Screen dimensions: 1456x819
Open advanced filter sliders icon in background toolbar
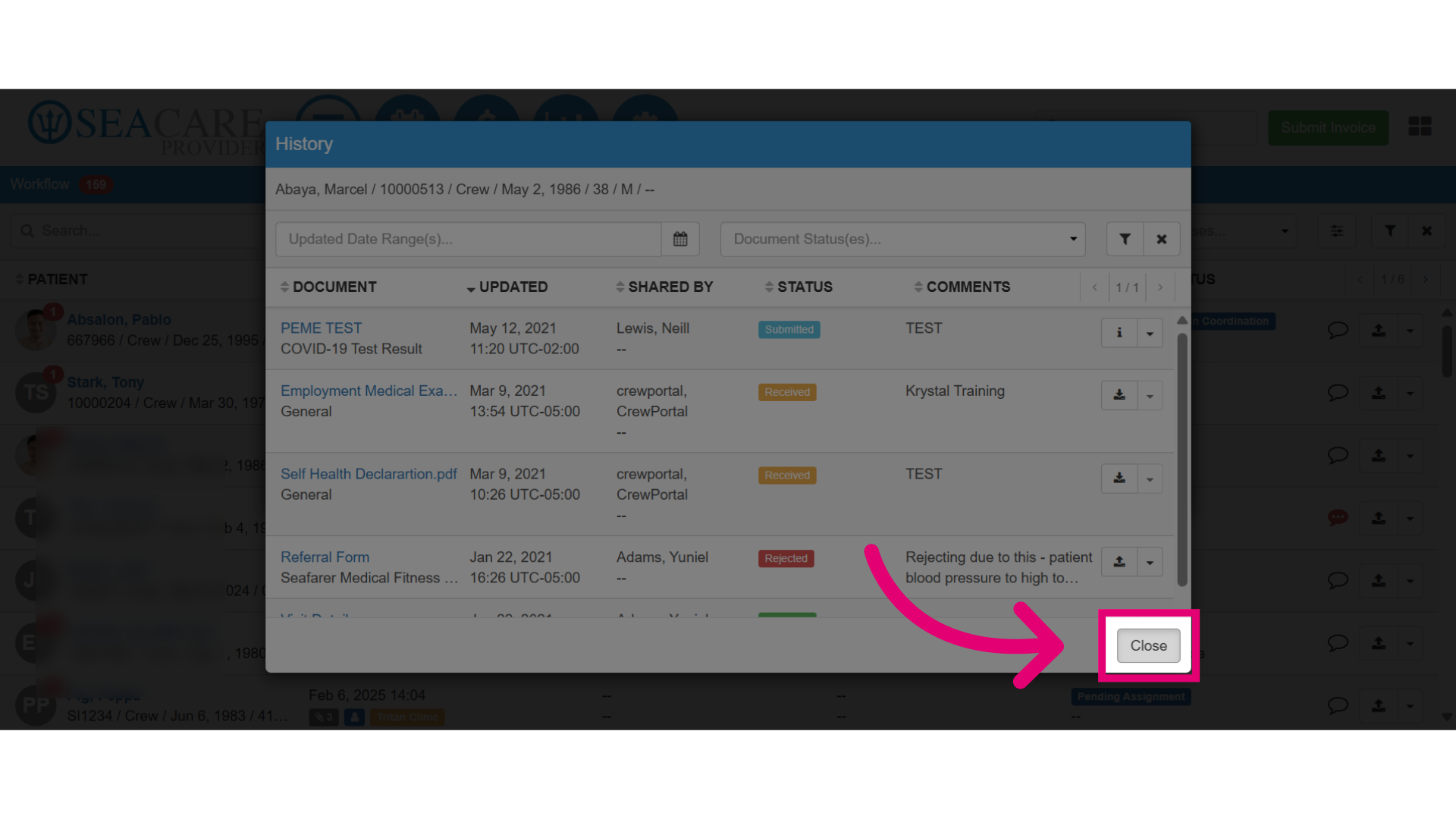click(1337, 231)
